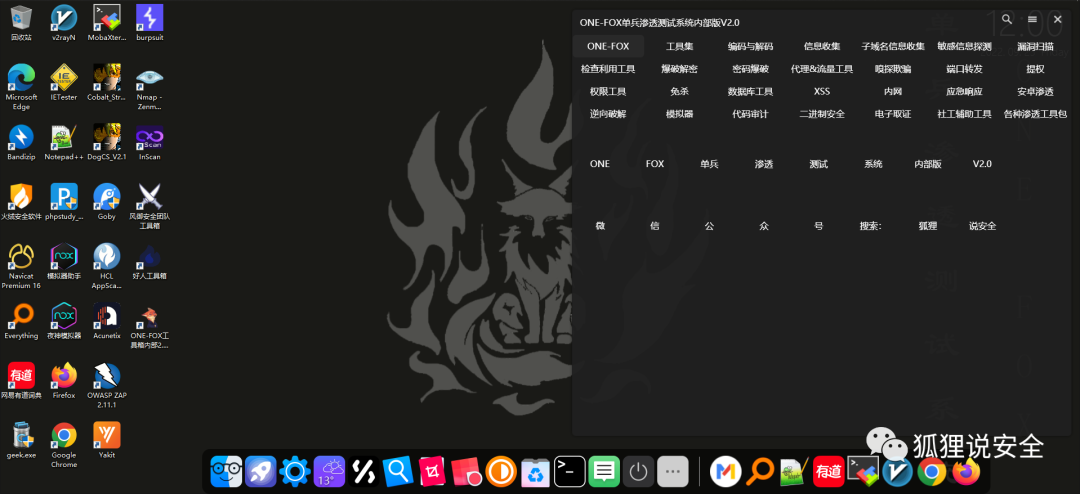The height and width of the screenshot is (494, 1080).
Task: Open the recycle bin icon in dock
Action: coord(536,471)
